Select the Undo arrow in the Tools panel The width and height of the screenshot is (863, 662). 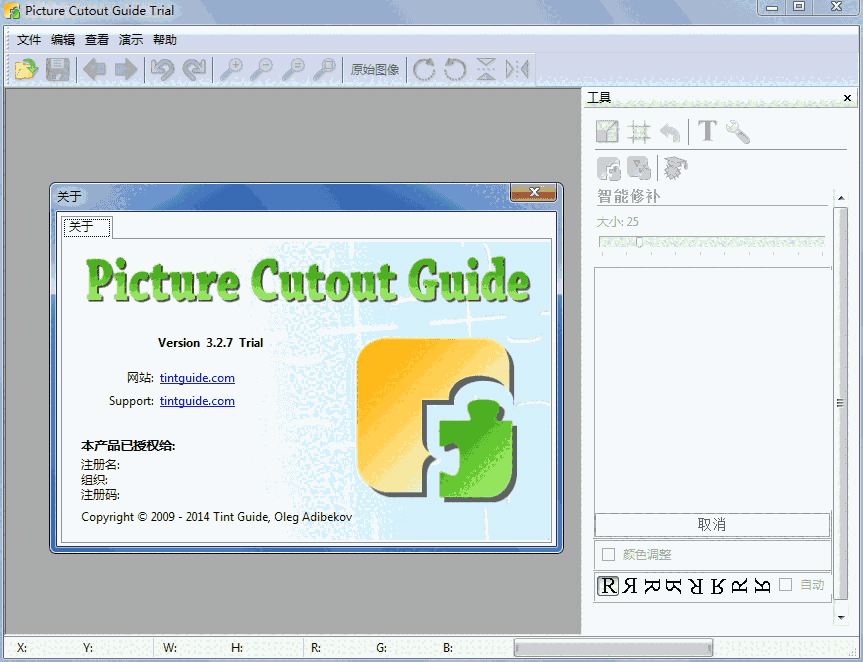pos(671,131)
